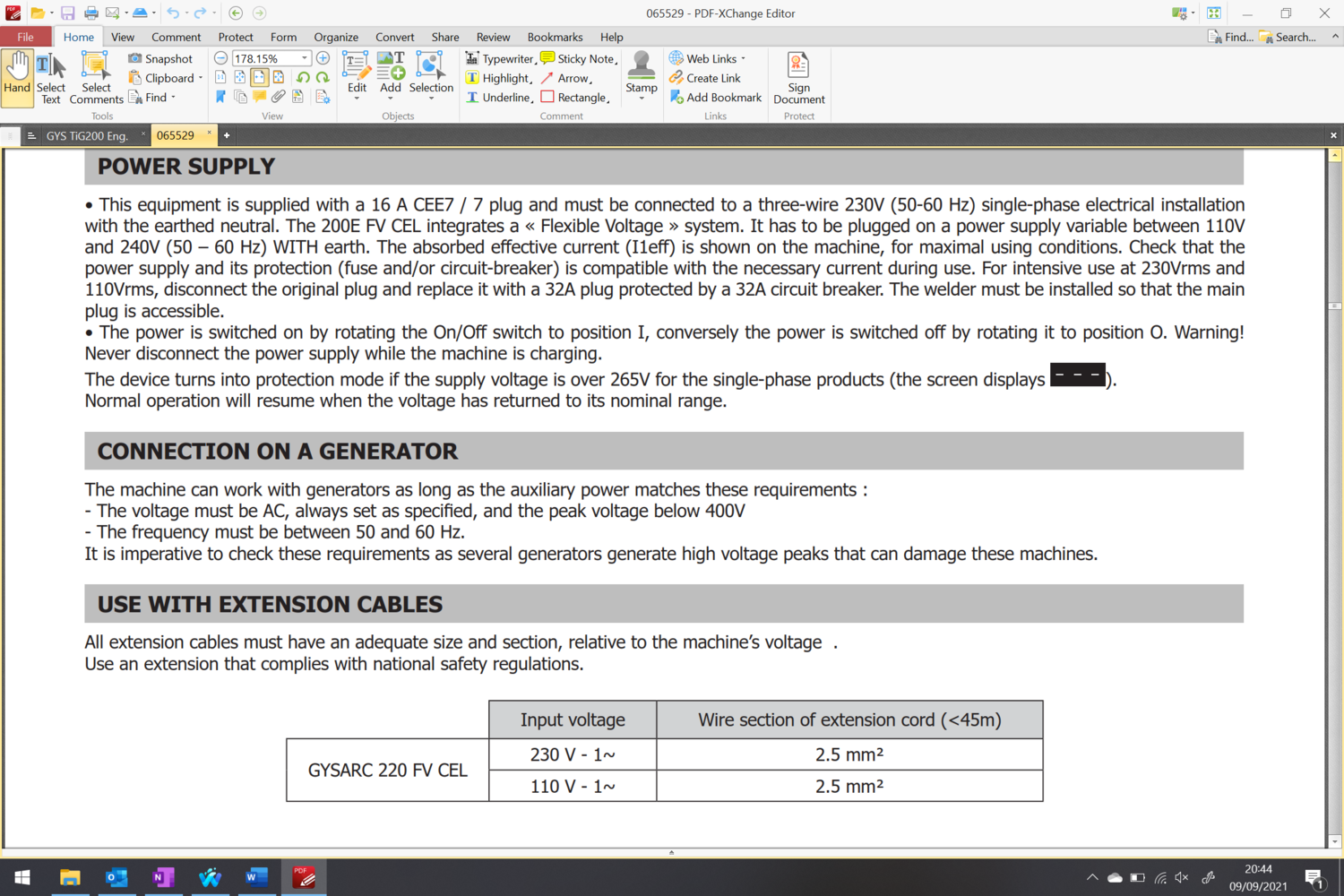
Task: Activate the Hand tool
Action: (17, 78)
